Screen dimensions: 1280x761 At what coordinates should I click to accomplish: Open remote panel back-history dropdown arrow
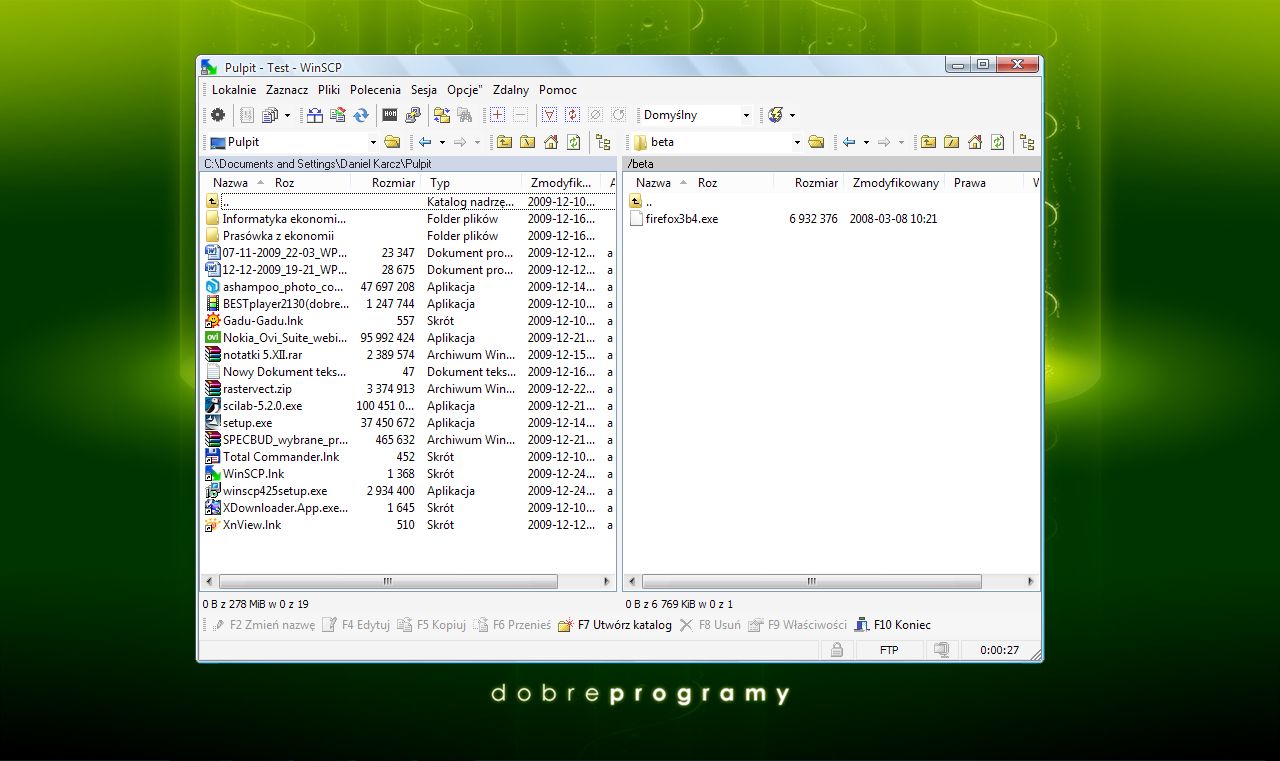click(866, 142)
